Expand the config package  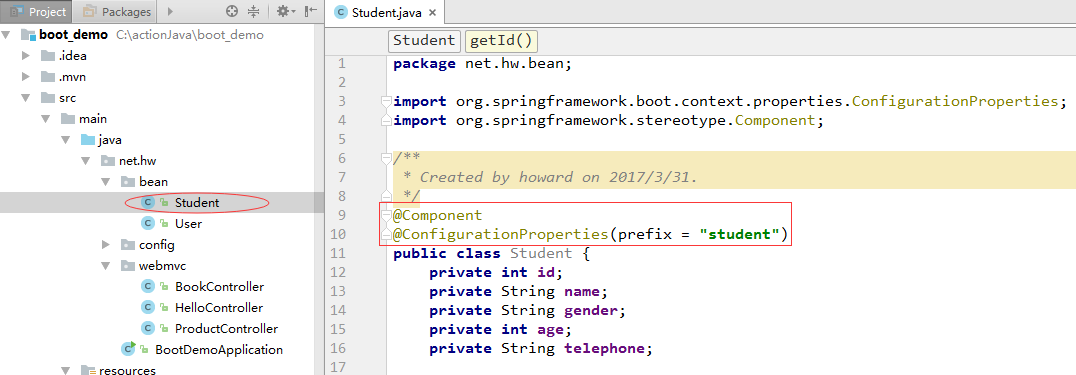tap(106, 245)
